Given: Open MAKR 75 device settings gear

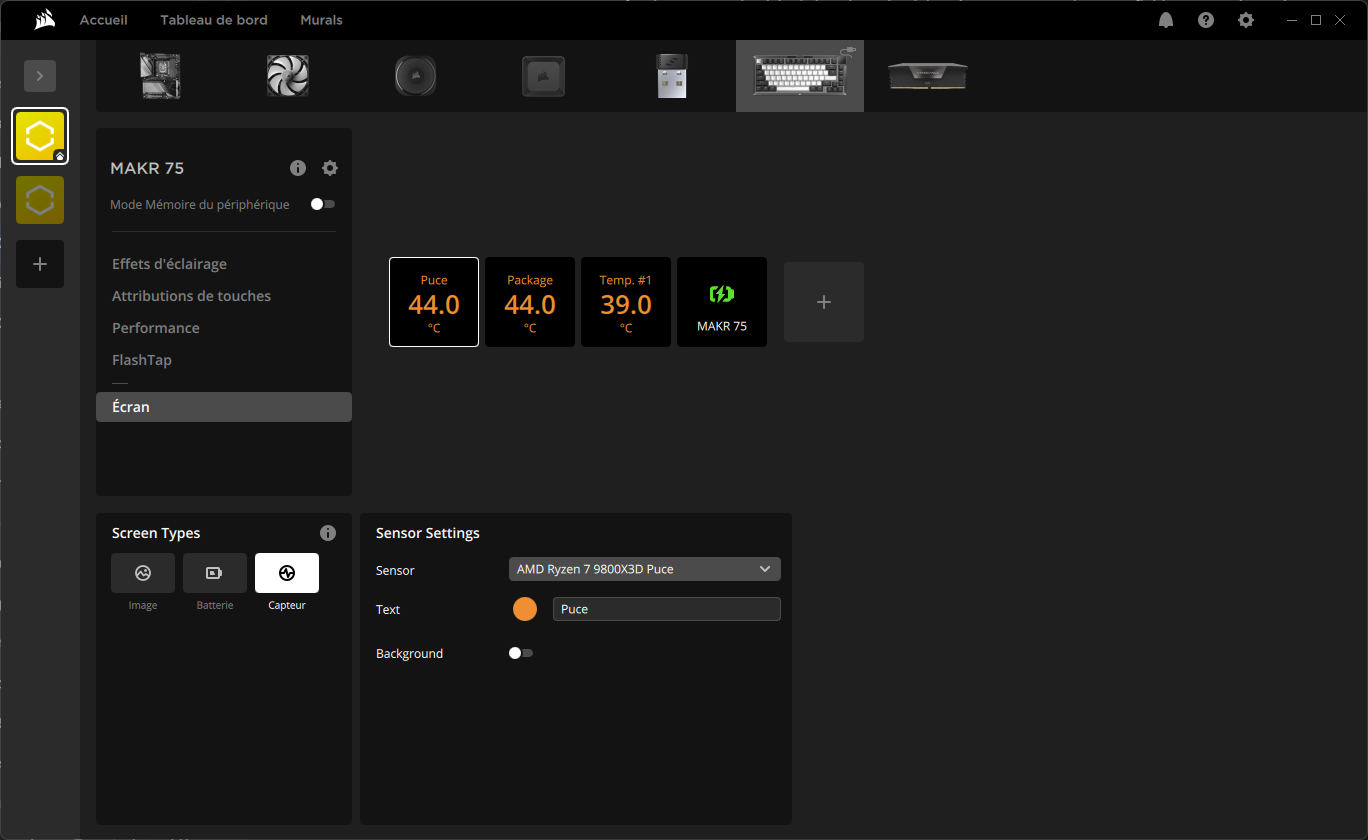Looking at the screenshot, I should (x=330, y=168).
